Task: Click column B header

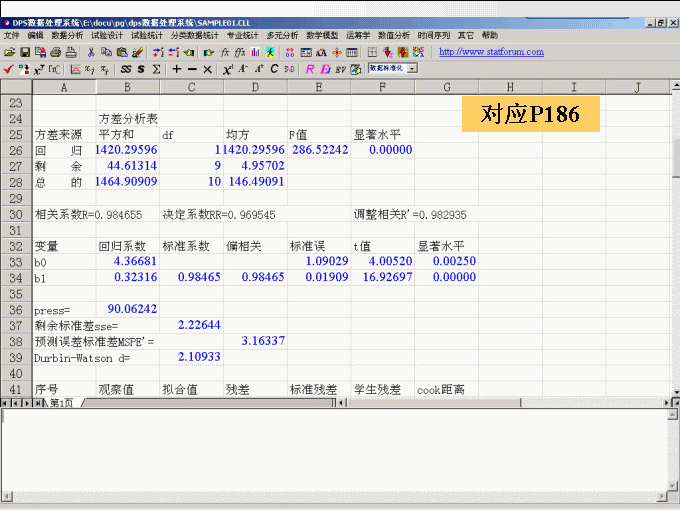Action: [x=128, y=87]
